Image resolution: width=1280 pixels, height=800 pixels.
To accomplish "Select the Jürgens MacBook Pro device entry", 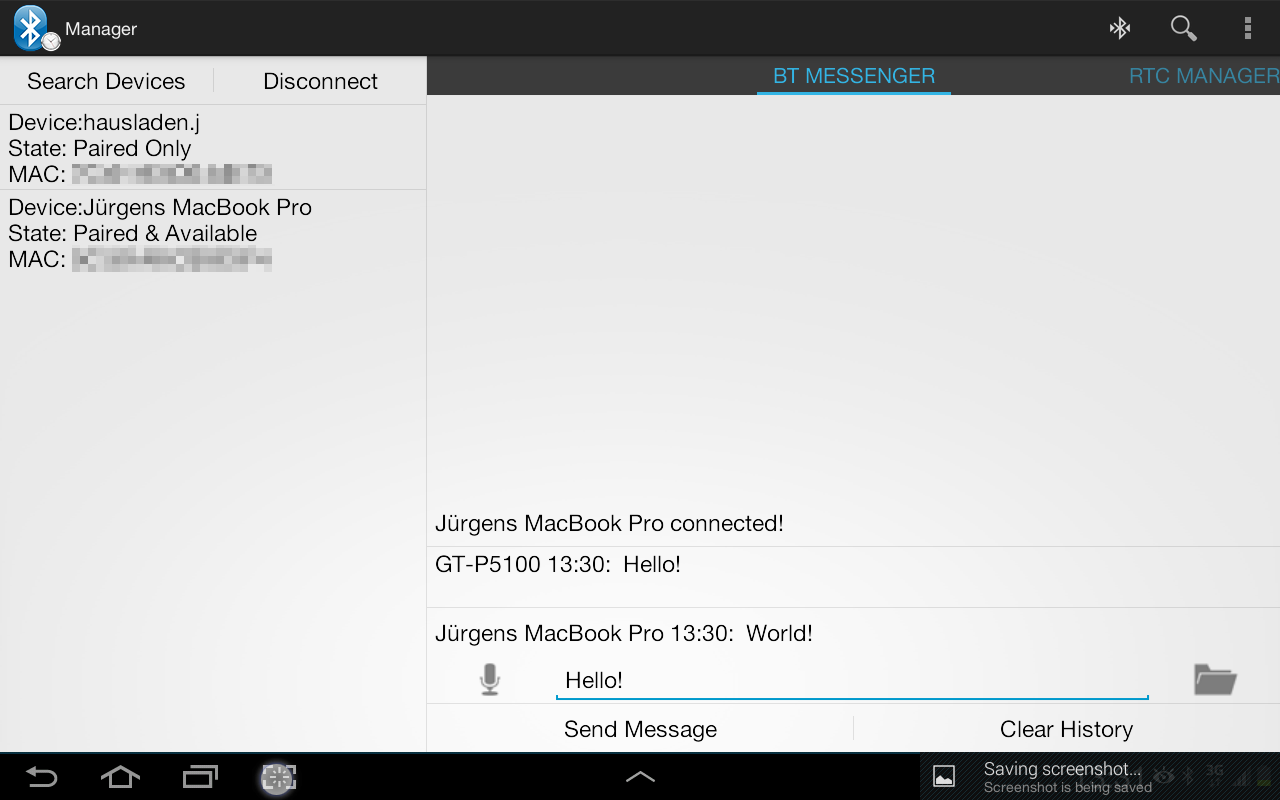I will coord(213,233).
